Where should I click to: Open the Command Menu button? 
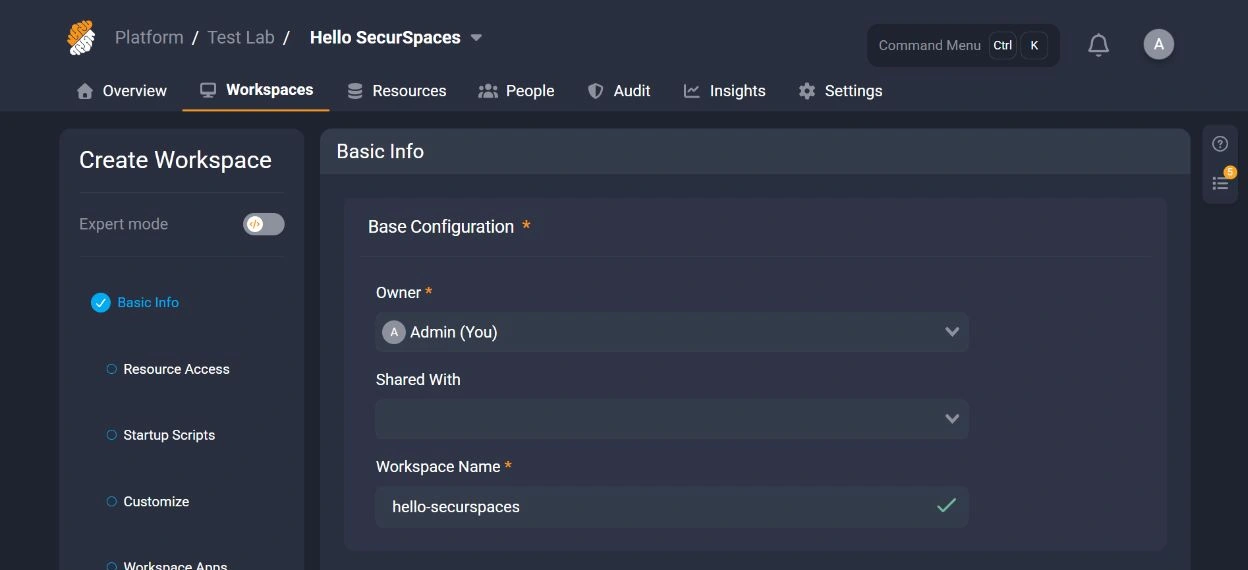click(963, 45)
